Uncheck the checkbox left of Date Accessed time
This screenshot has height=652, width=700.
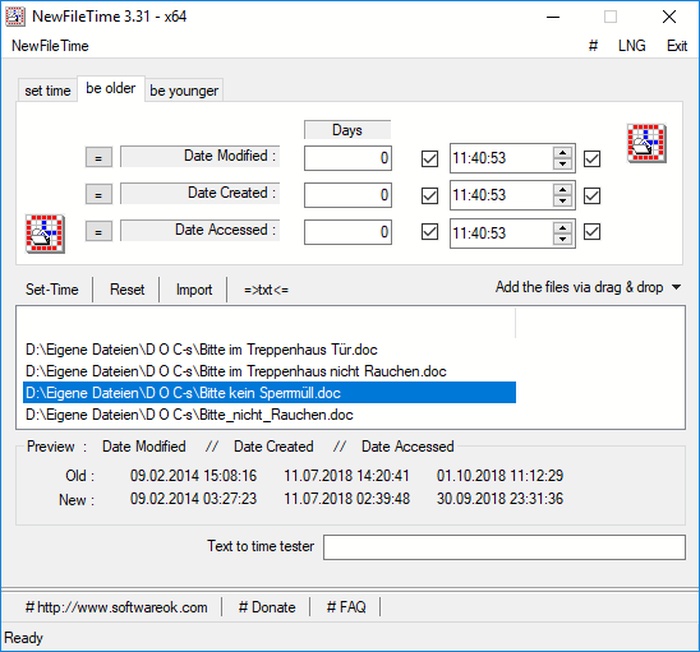(430, 232)
